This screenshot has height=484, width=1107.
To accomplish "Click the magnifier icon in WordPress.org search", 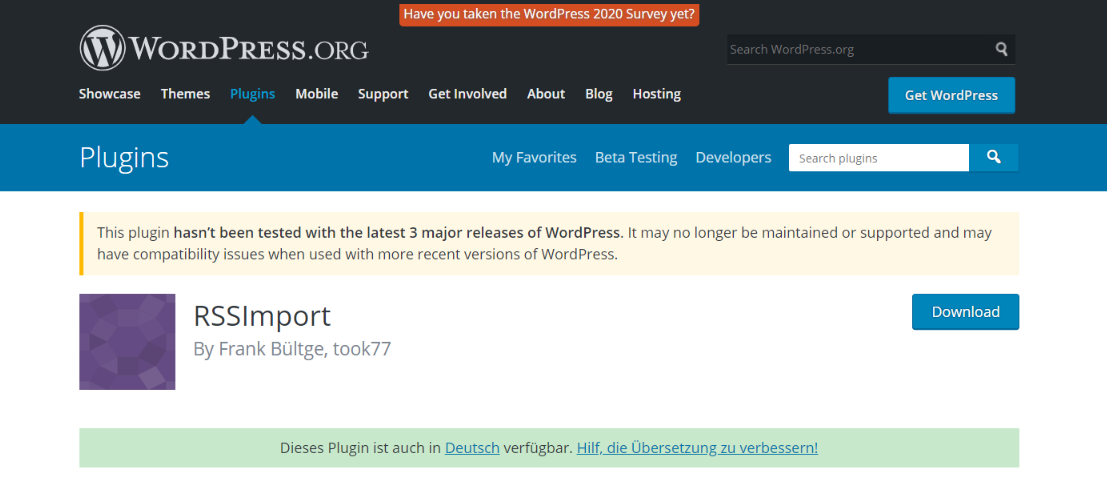I will tap(1001, 49).
